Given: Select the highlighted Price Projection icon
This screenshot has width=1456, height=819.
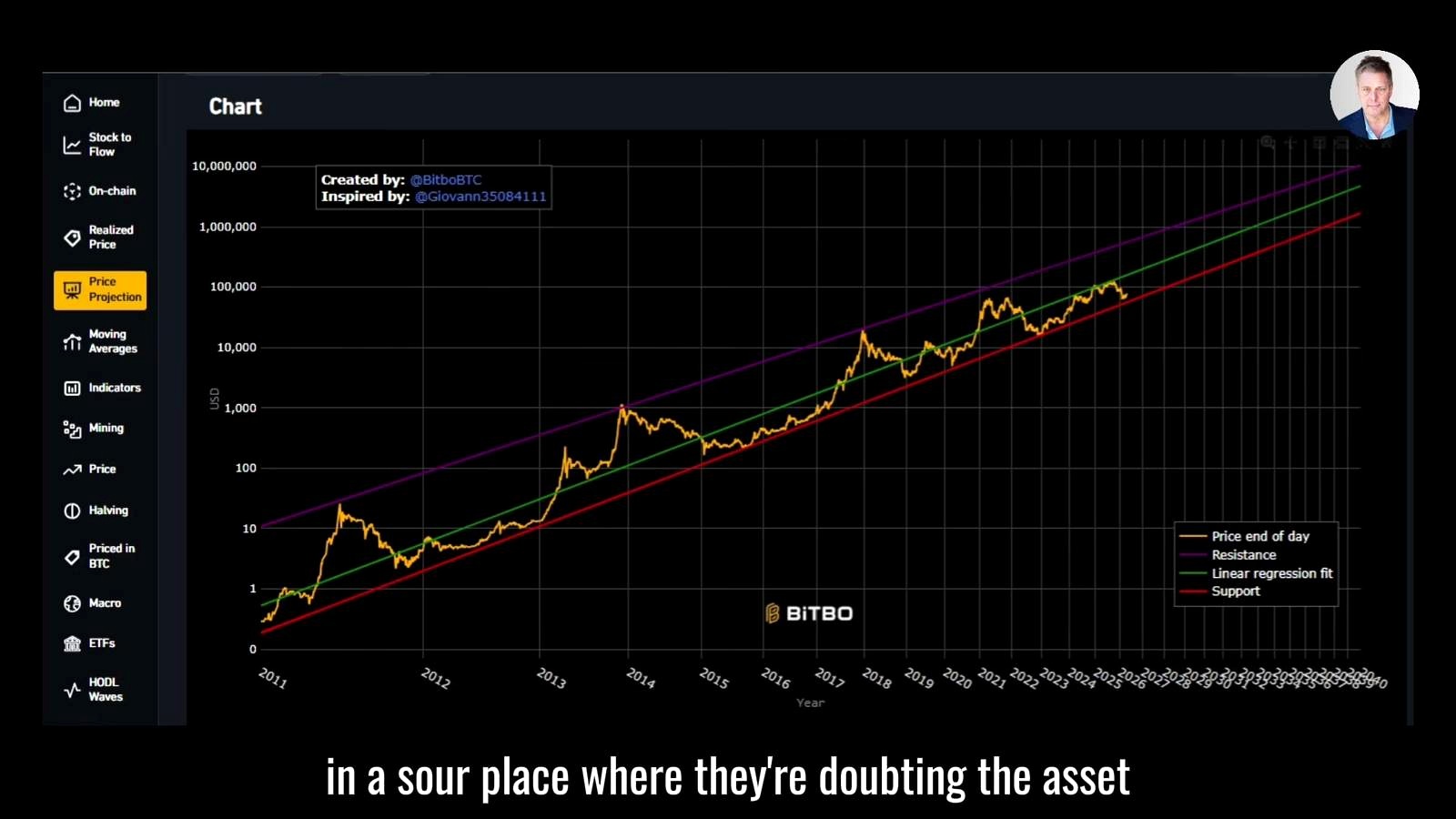Looking at the screenshot, I should pyautogui.click(x=72, y=290).
